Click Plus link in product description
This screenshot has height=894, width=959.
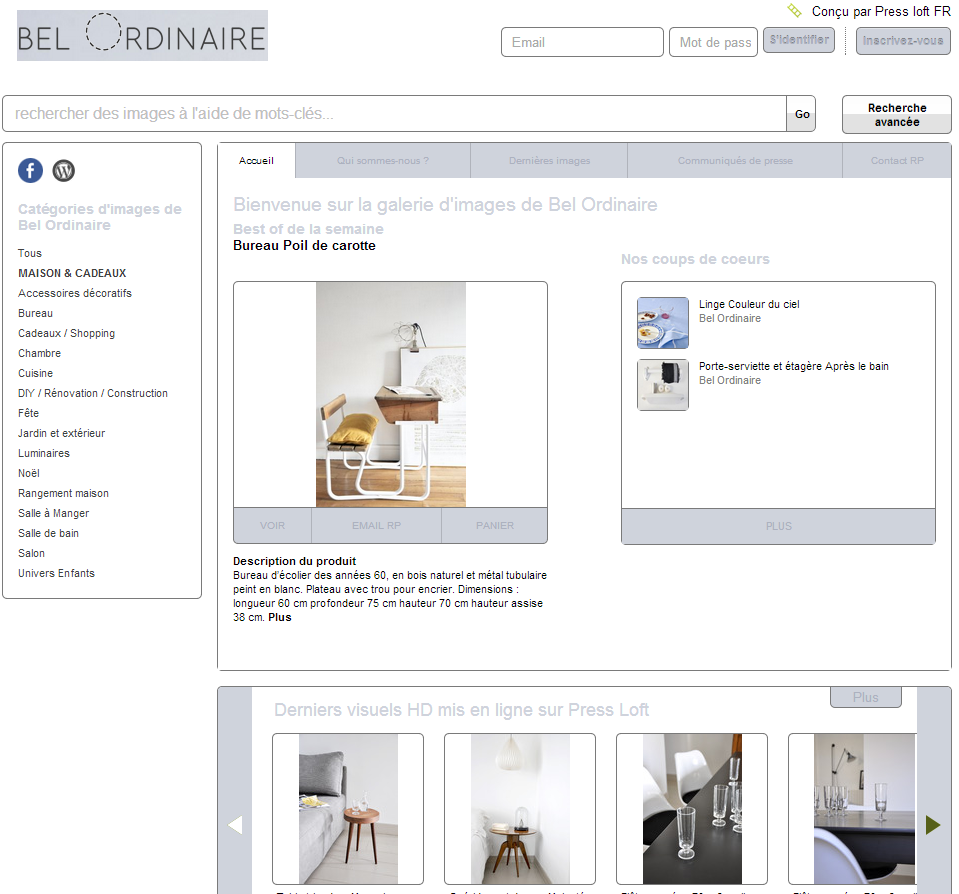[280, 618]
